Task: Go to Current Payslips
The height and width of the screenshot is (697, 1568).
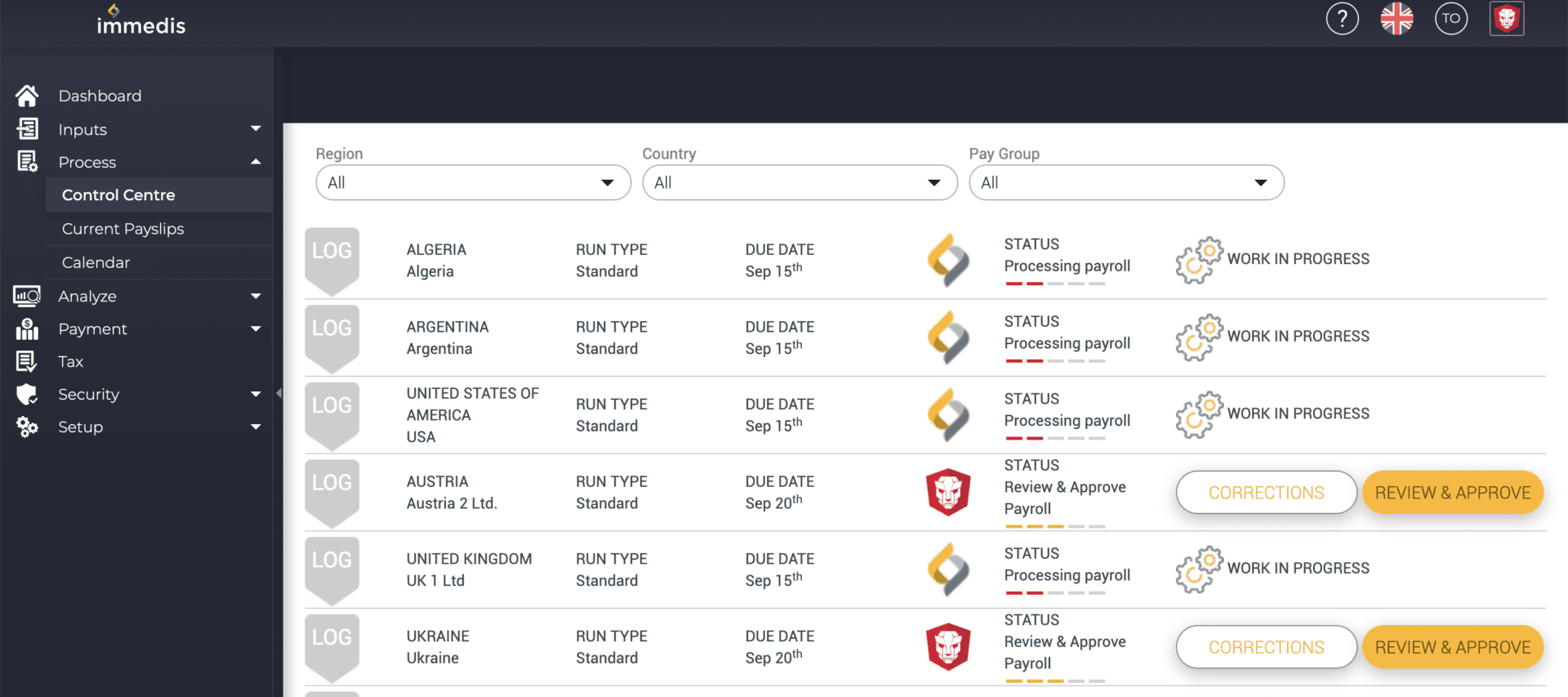Action: click(x=123, y=229)
